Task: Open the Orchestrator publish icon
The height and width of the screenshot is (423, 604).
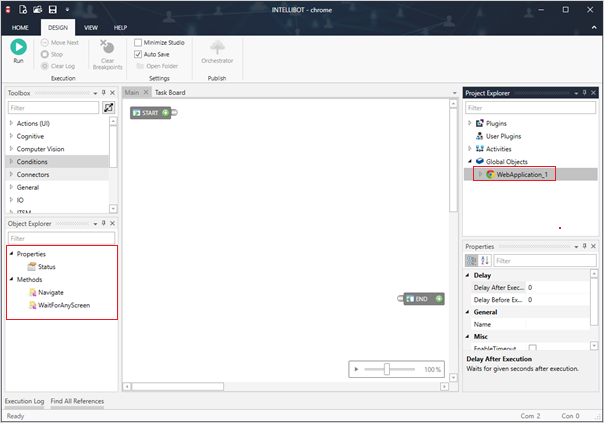Action: [x=217, y=47]
